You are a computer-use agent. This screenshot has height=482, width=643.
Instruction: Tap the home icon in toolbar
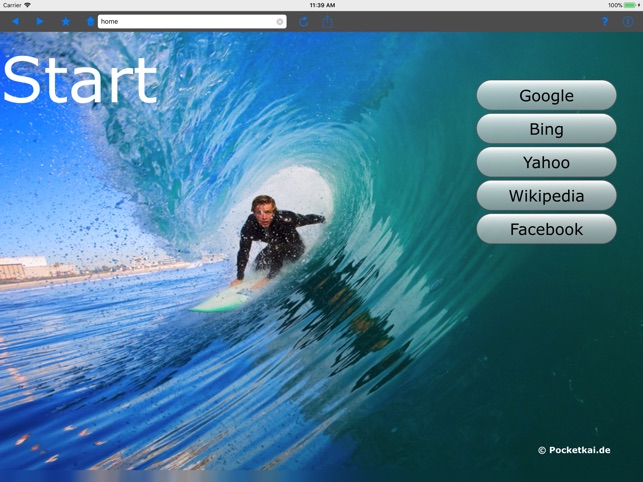pos(91,21)
